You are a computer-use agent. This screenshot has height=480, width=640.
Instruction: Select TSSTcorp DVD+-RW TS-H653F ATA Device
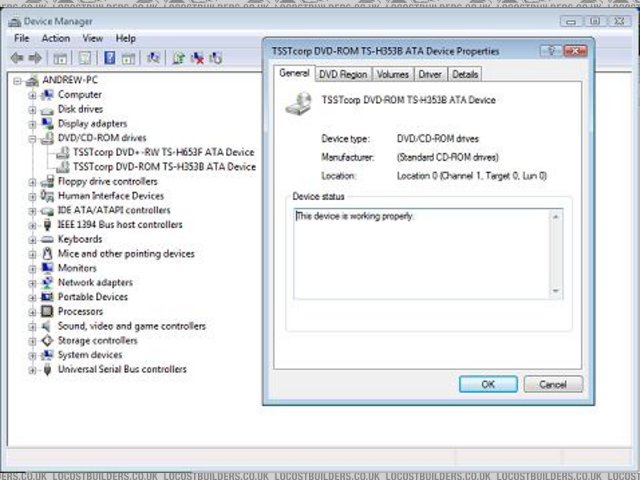(164, 152)
